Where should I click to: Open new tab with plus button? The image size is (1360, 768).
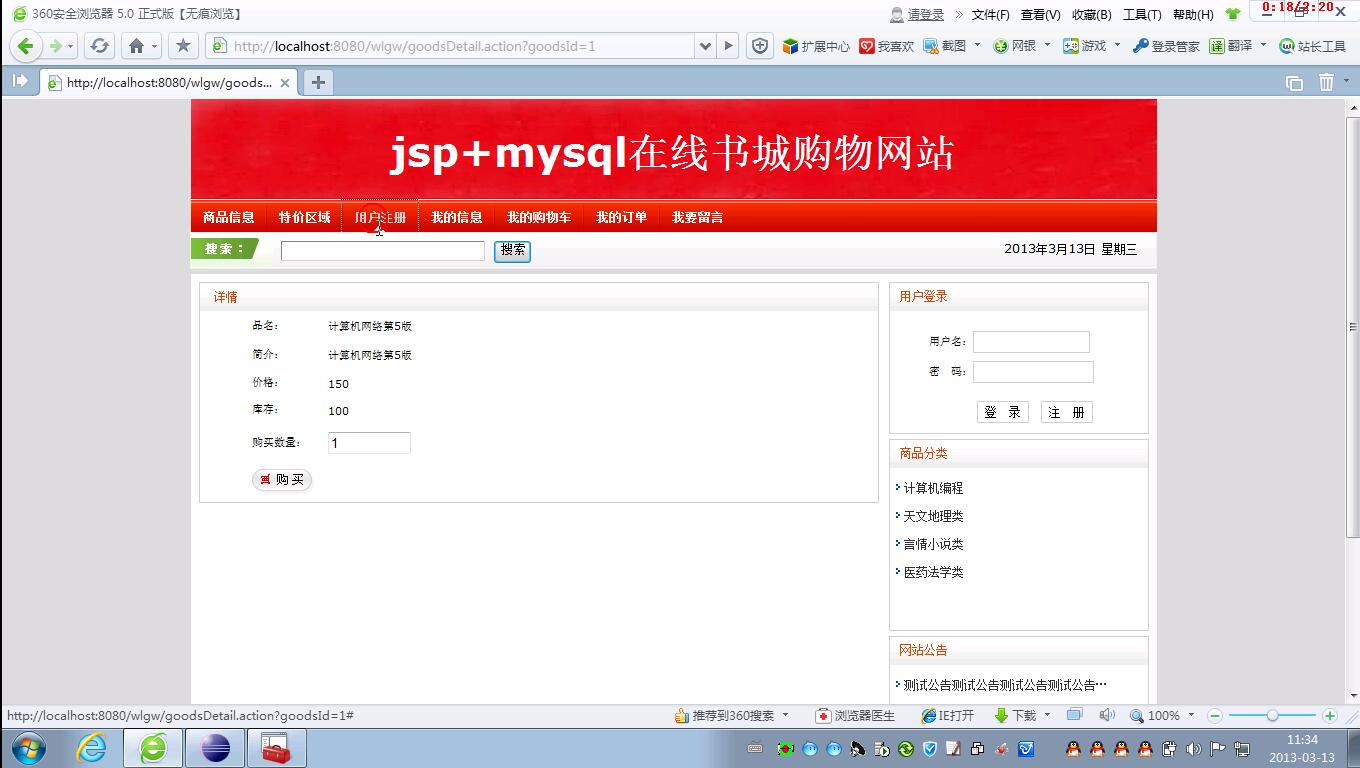[x=318, y=82]
